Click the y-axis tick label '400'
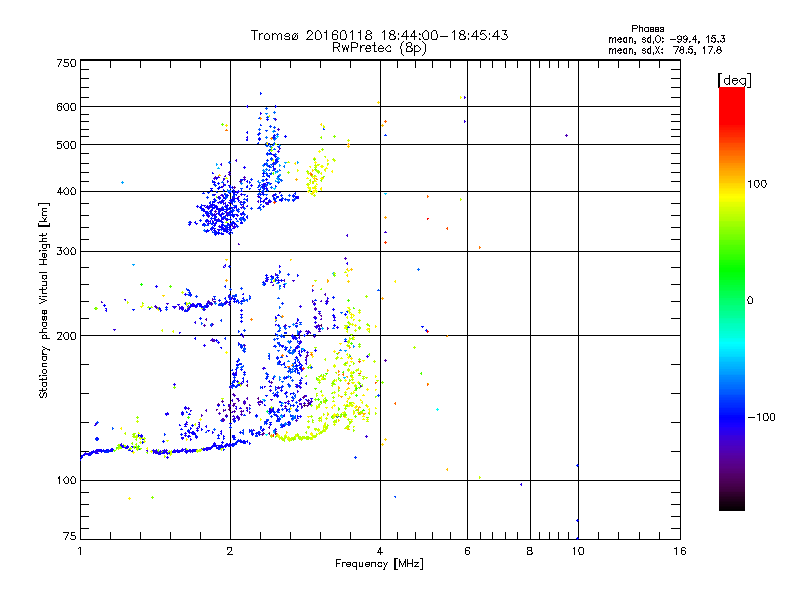This screenshot has width=800, height=600. pyautogui.click(x=66, y=191)
